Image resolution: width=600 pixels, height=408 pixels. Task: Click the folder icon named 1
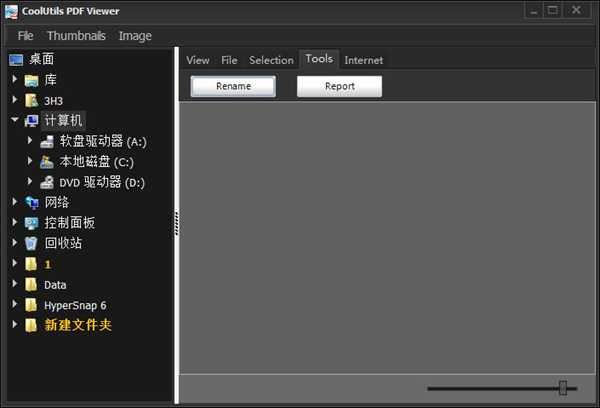click(x=31, y=264)
